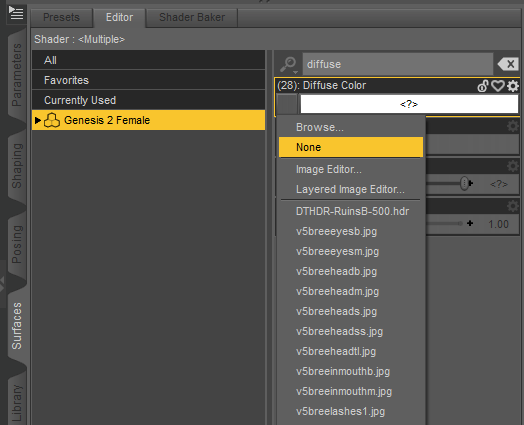
Task: Click the Genesis 2 Female figure icon
Action: tap(52, 120)
